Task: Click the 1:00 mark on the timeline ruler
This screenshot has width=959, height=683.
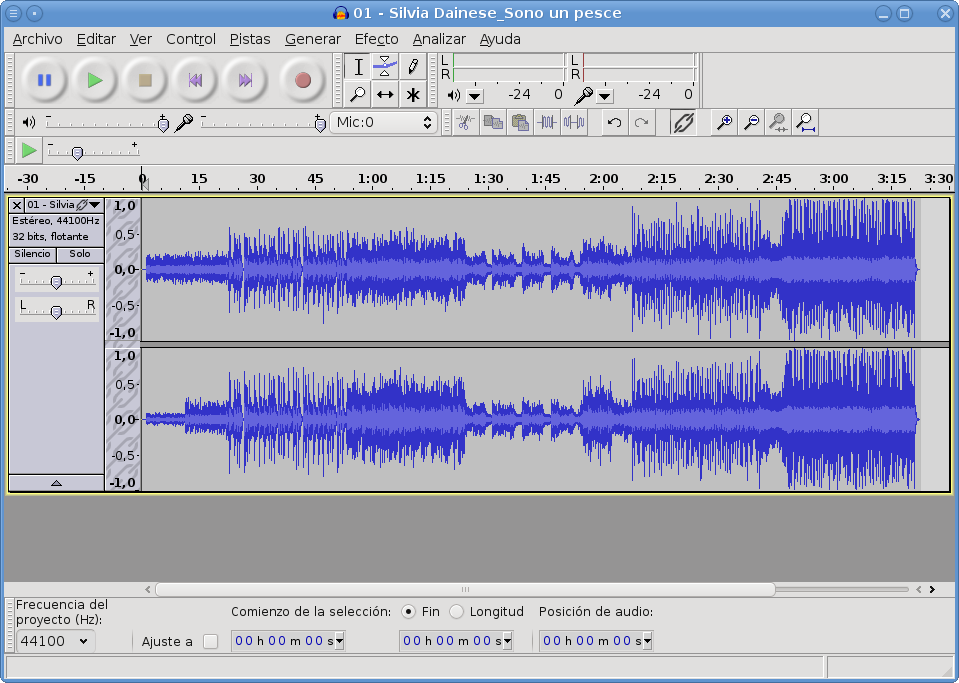Action: coord(372,179)
